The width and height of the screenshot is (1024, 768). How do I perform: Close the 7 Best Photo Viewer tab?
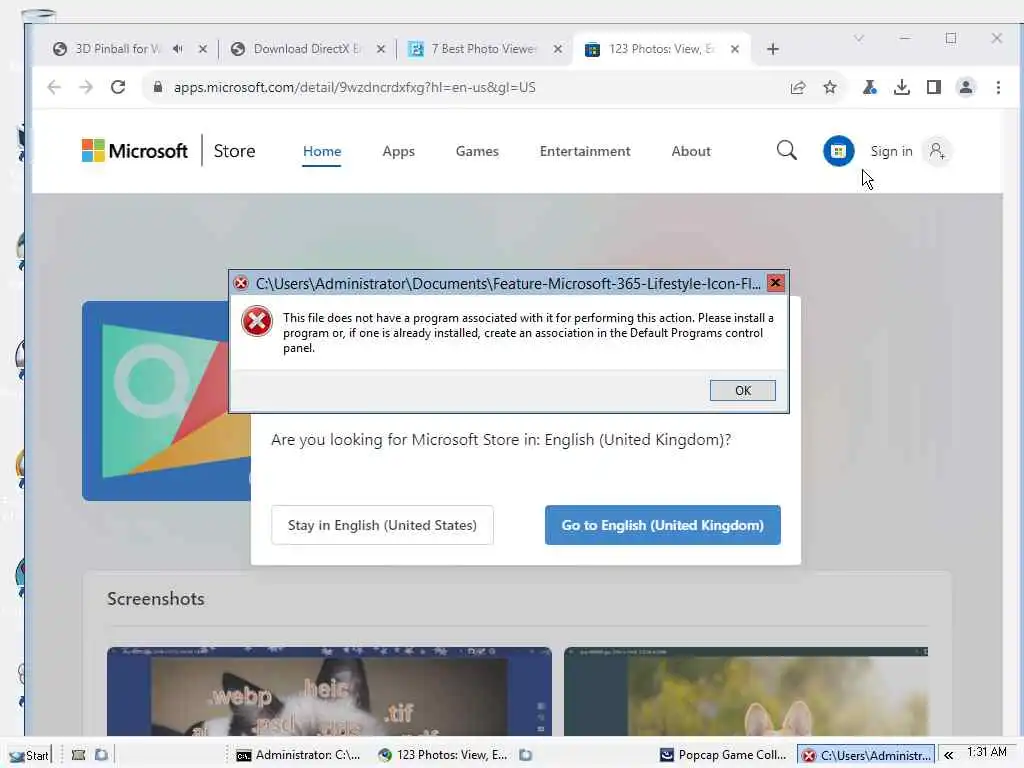pyautogui.click(x=558, y=49)
